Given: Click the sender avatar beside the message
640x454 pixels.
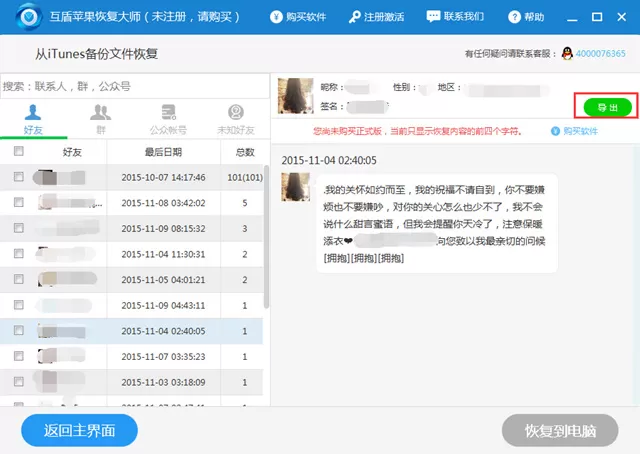Looking at the screenshot, I should [296, 187].
